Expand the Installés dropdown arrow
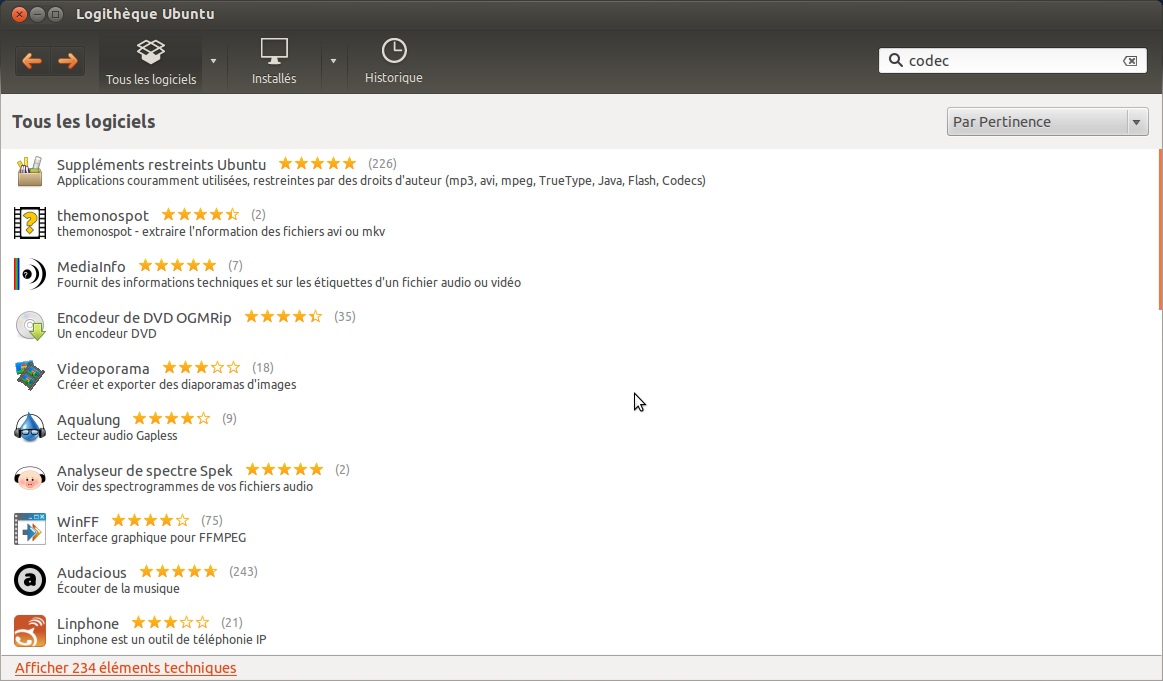Screen dimensions: 1163x681 tap(333, 61)
